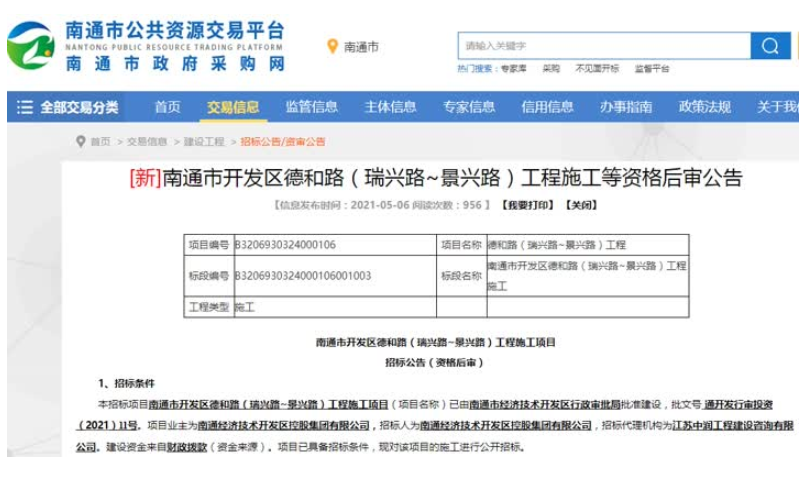The height and width of the screenshot is (478, 808).
Task: Click breadcrumb link 招标公告/资审公告
Action: [x=283, y=142]
